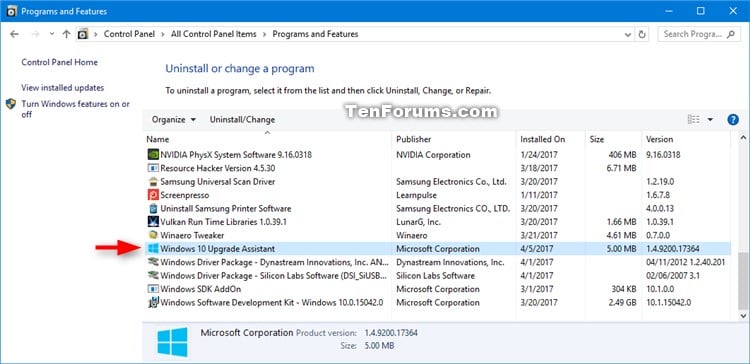This screenshot has height=364, width=750.
Task: Click the 406 MB size cell
Action: tap(622, 154)
